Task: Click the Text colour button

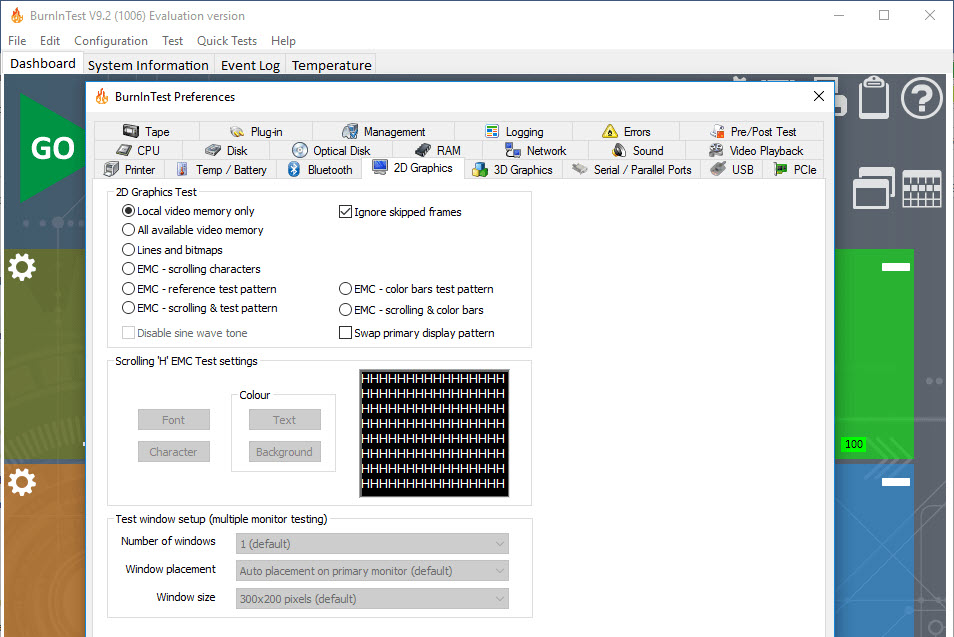Action: [x=284, y=420]
